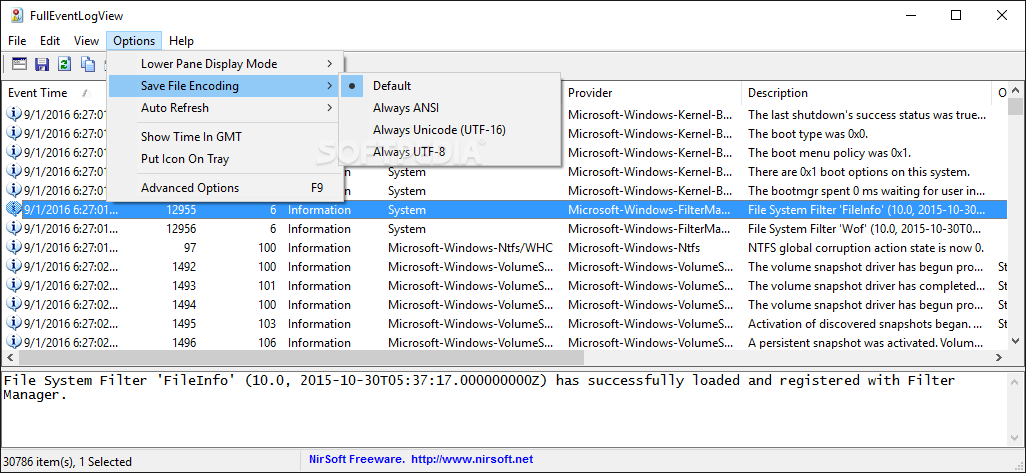1026x473 pixels.
Task: Expand the Auto Refresh submenu
Action: coord(224,108)
